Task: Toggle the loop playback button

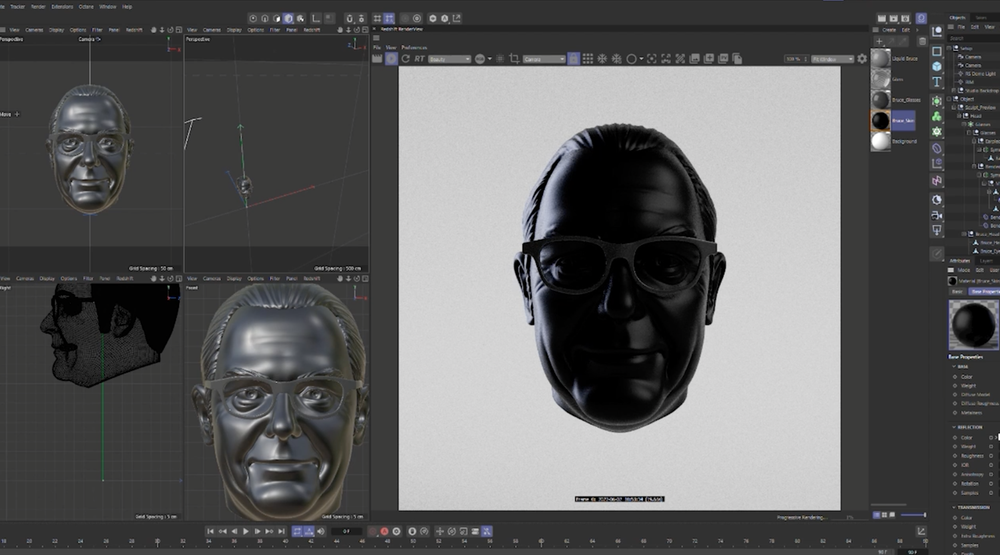Action: tap(298, 531)
